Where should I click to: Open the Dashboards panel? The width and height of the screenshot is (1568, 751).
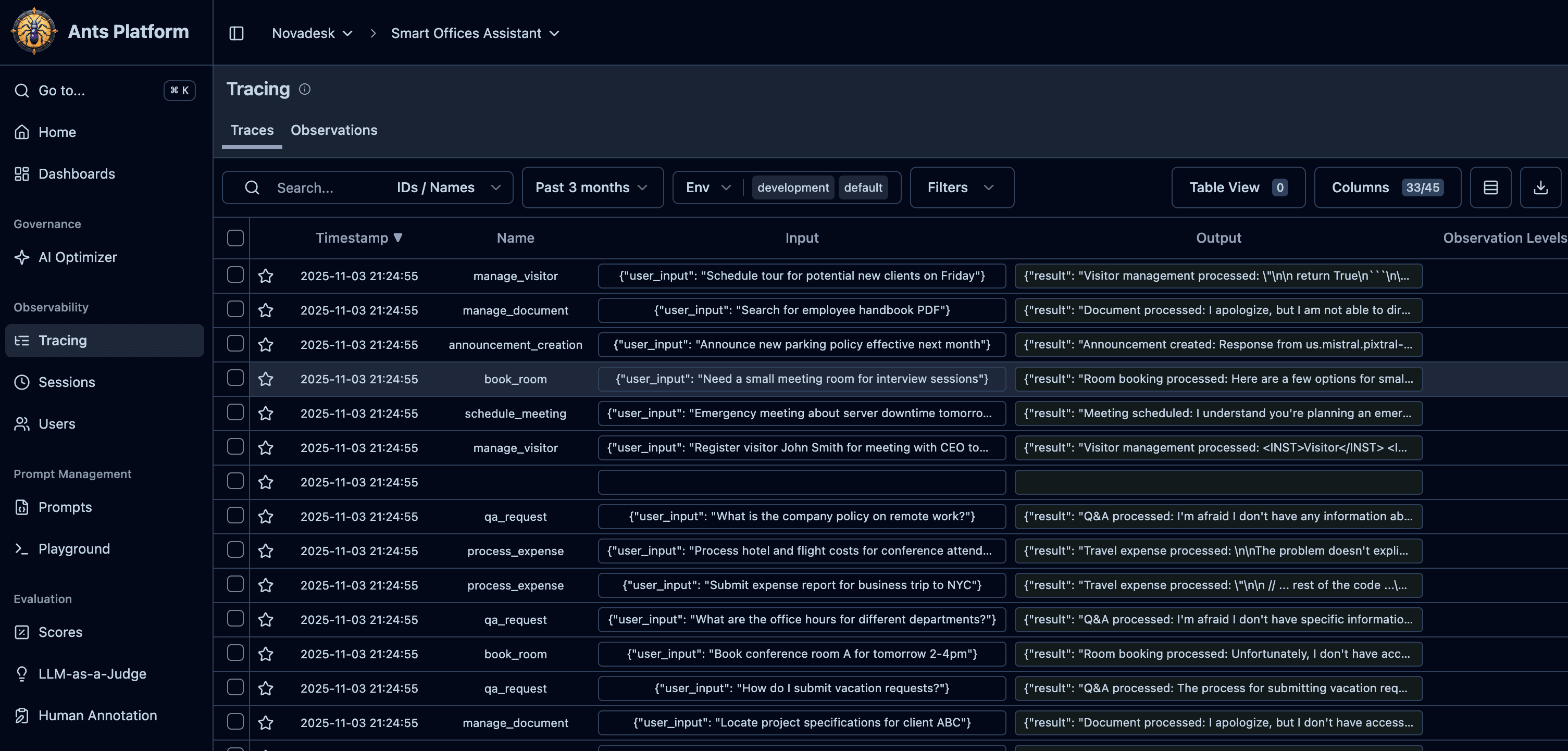point(76,173)
